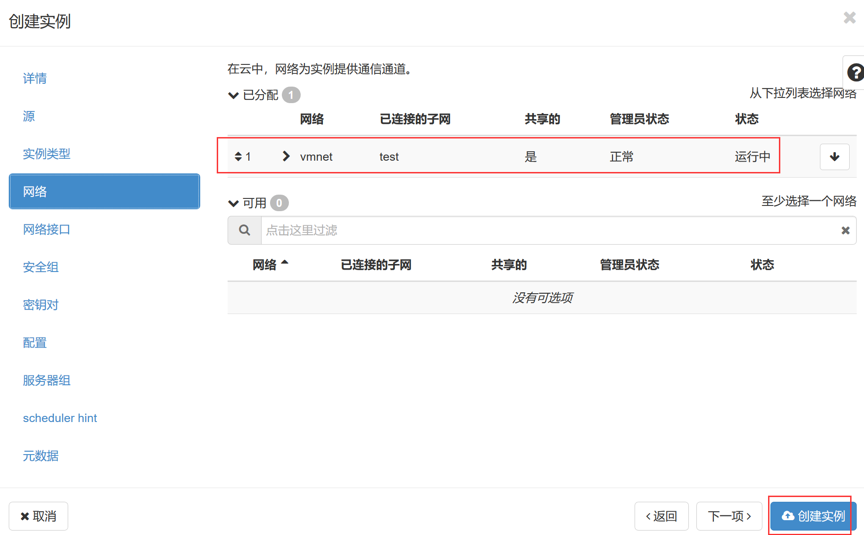Click 管理员状态 header in available table
The image size is (864, 535).
(x=629, y=265)
